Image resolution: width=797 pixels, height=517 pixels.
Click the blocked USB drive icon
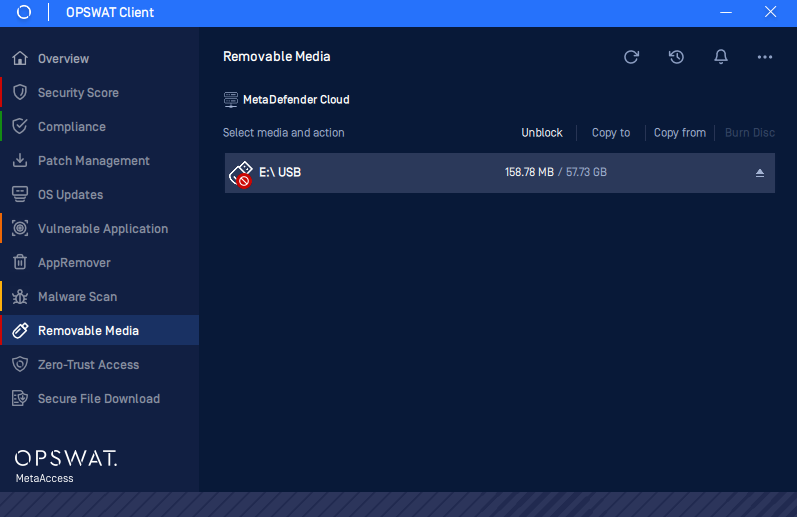(x=241, y=174)
